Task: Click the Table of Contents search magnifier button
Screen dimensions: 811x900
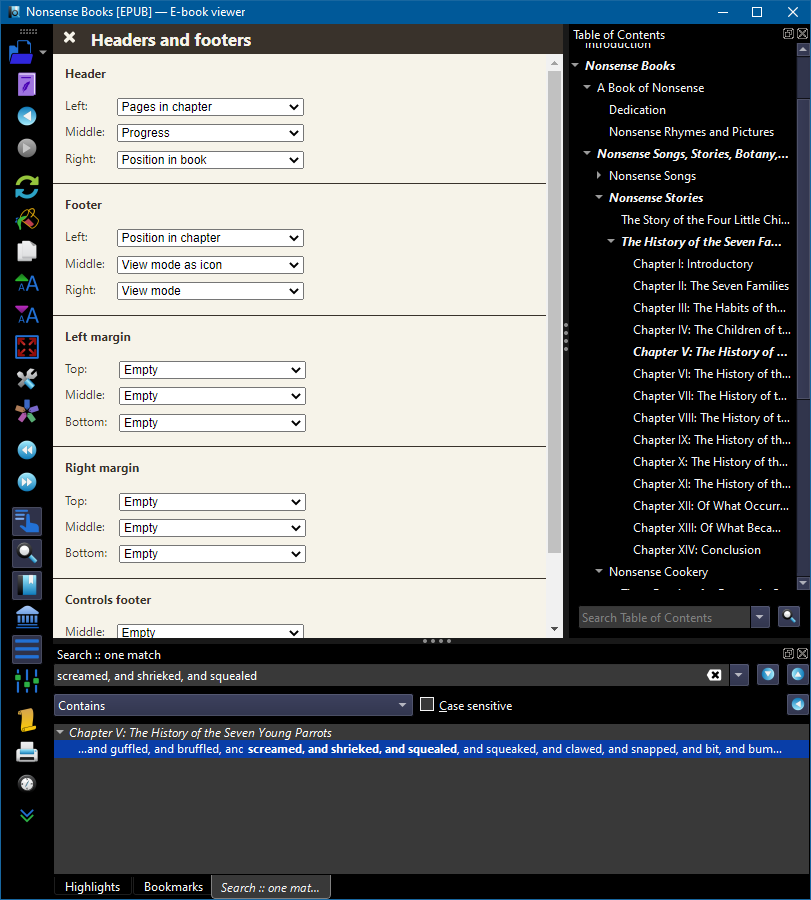Action: click(789, 617)
